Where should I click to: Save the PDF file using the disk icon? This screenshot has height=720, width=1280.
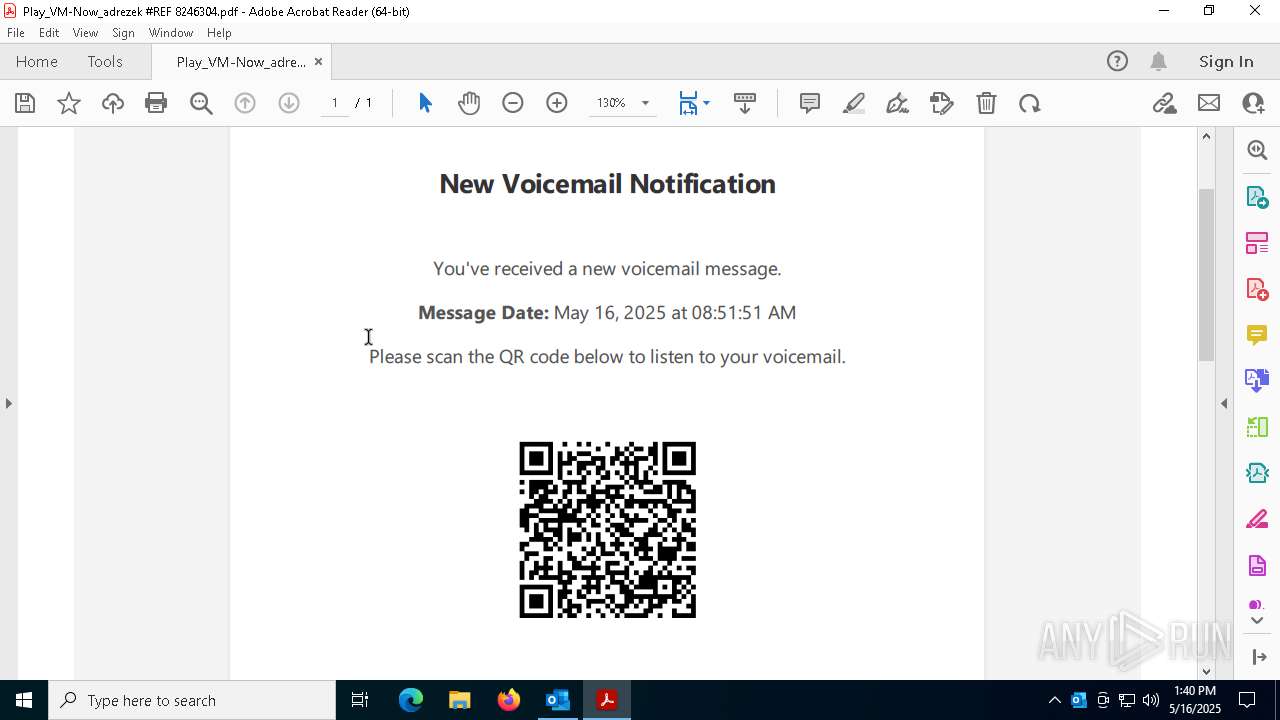(25, 103)
